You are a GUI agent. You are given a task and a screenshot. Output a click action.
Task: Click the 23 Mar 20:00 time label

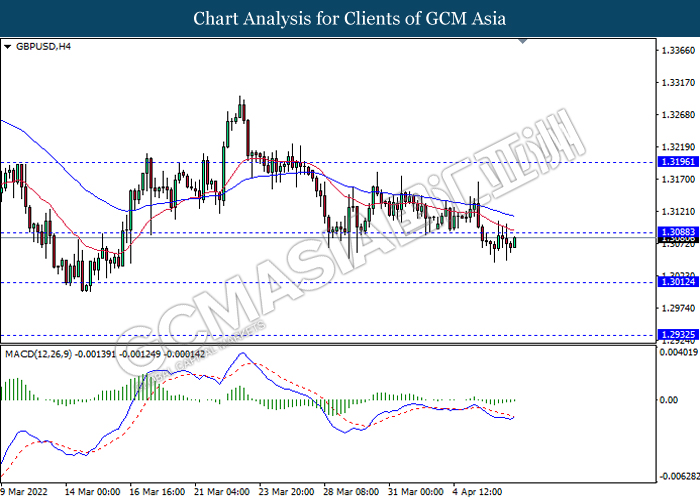tap(287, 492)
